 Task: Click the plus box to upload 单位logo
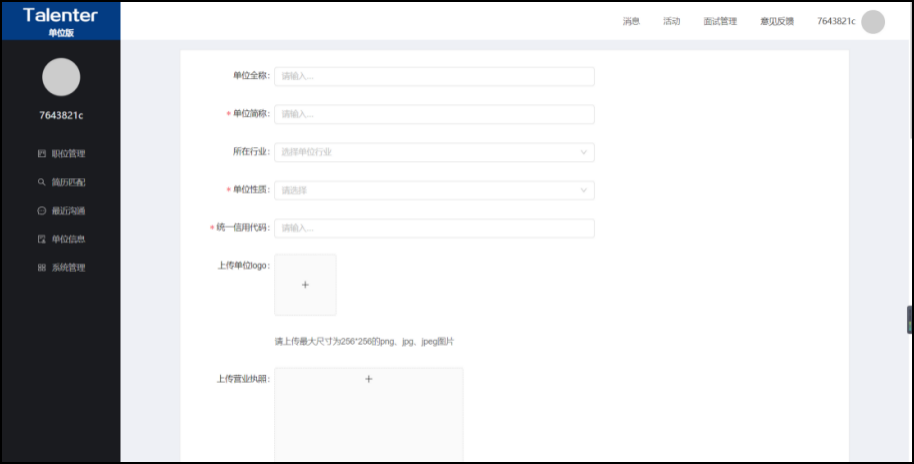305,284
